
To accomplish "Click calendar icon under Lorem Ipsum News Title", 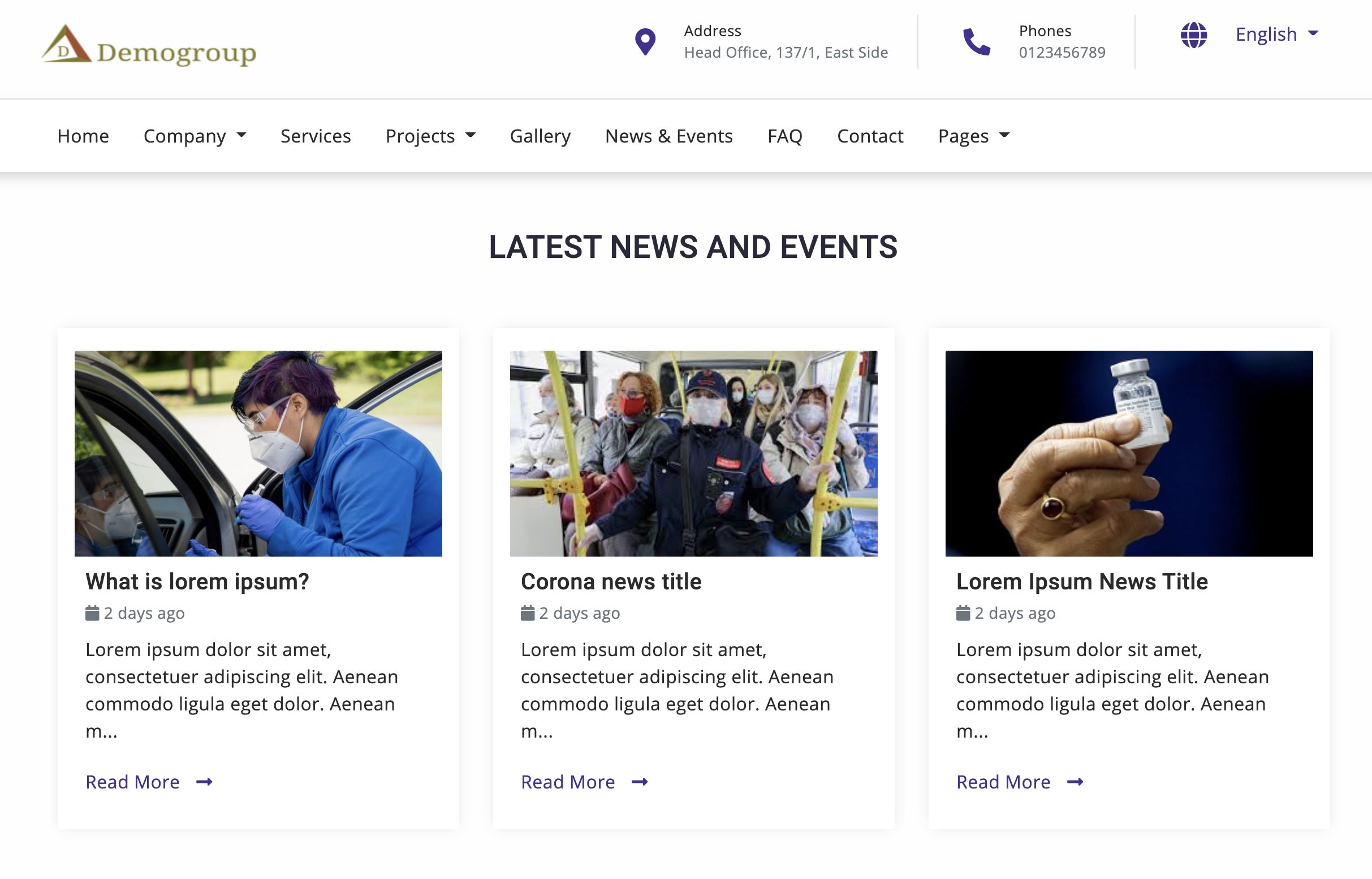I will (x=963, y=613).
